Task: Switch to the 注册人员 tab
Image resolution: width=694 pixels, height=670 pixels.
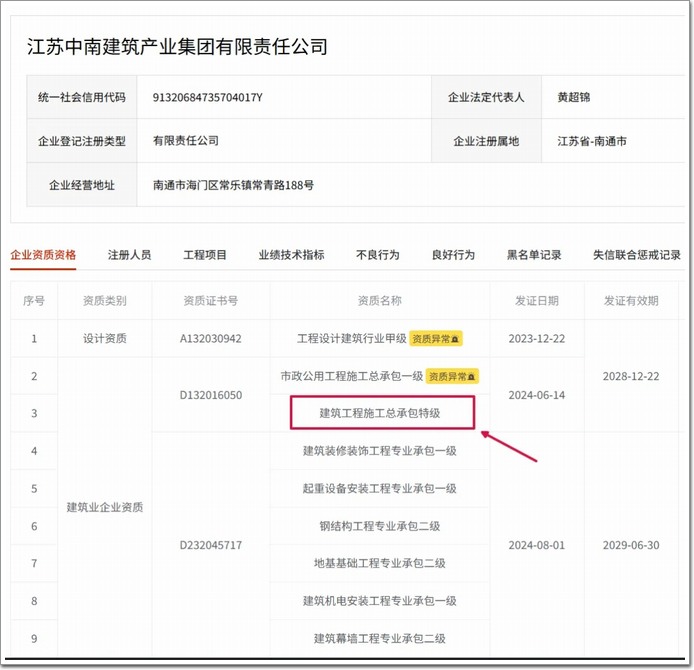Action: 129,255
